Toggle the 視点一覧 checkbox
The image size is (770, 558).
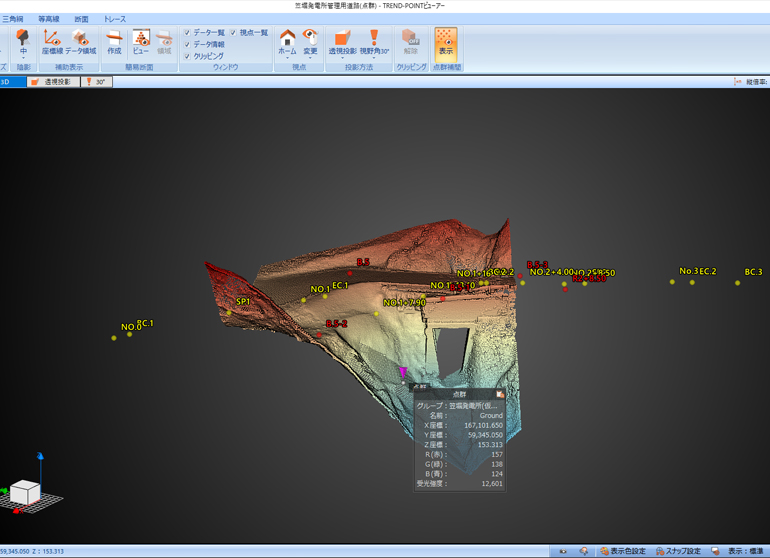pyautogui.click(x=234, y=33)
